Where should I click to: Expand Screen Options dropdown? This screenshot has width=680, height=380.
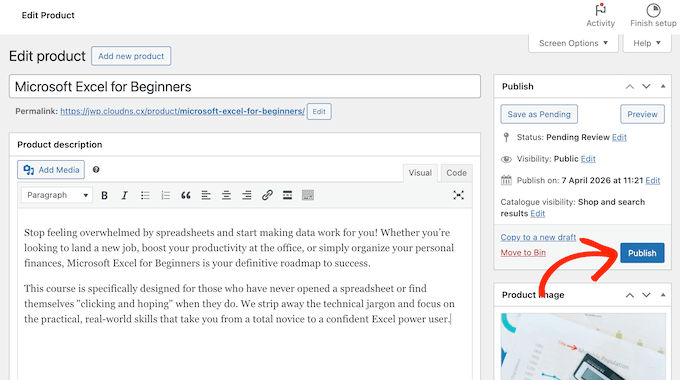click(573, 43)
